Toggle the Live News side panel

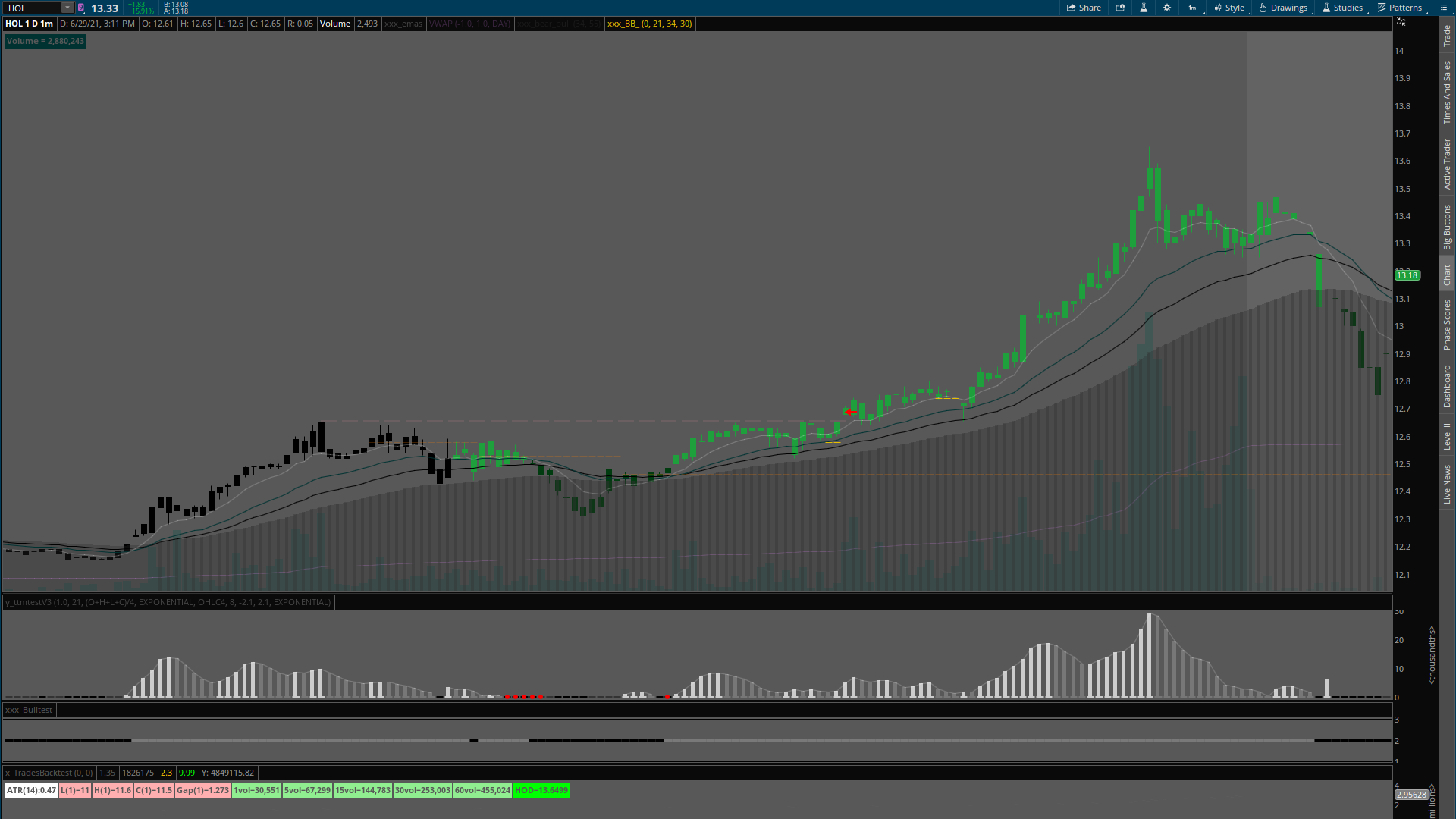tap(1447, 485)
